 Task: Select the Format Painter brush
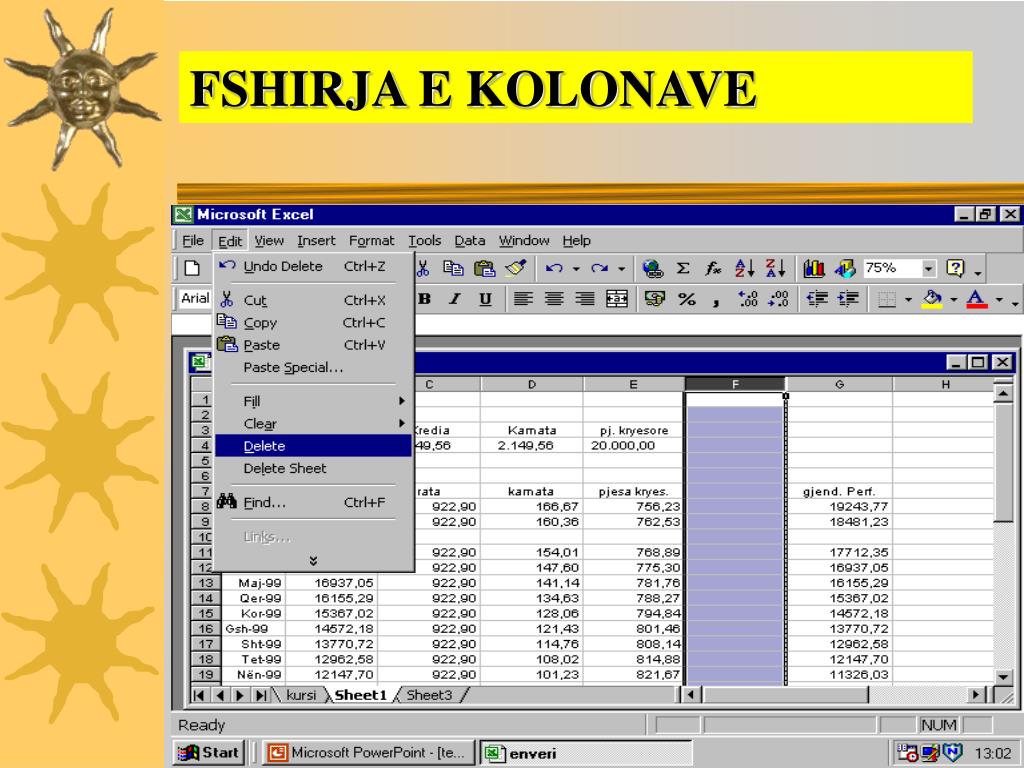click(516, 268)
